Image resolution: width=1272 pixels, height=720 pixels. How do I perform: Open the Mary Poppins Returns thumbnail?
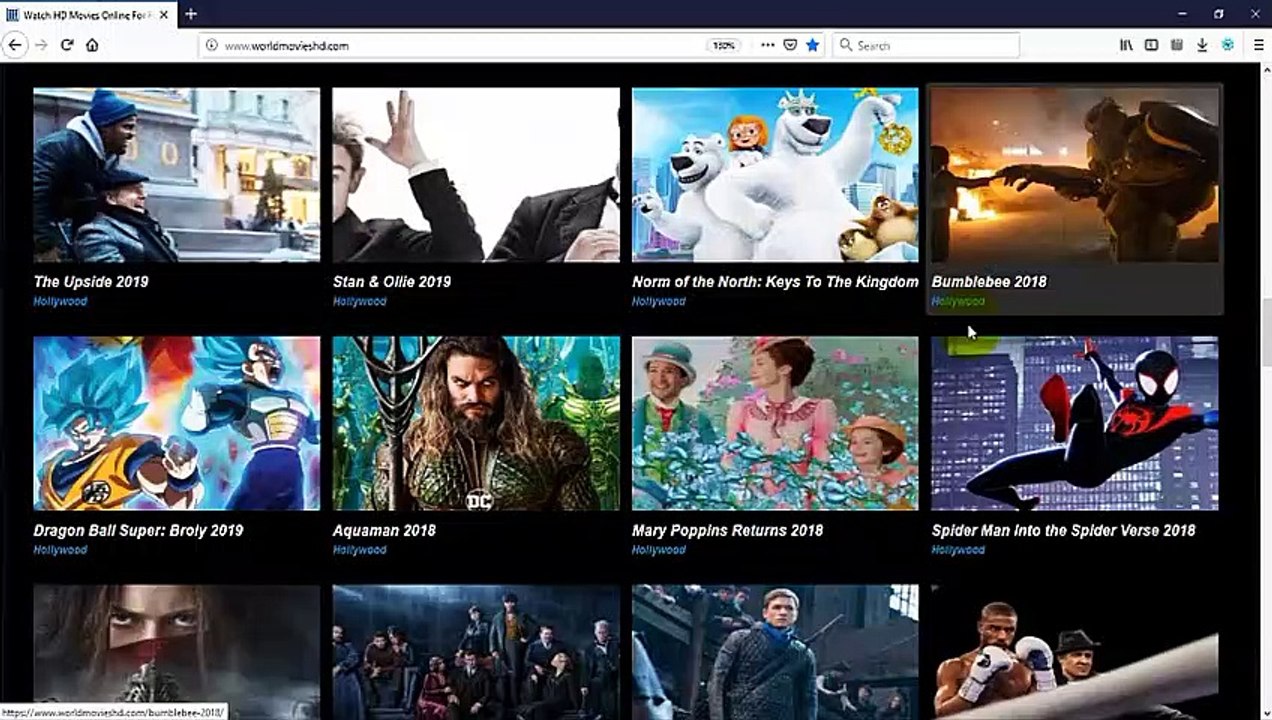point(775,423)
